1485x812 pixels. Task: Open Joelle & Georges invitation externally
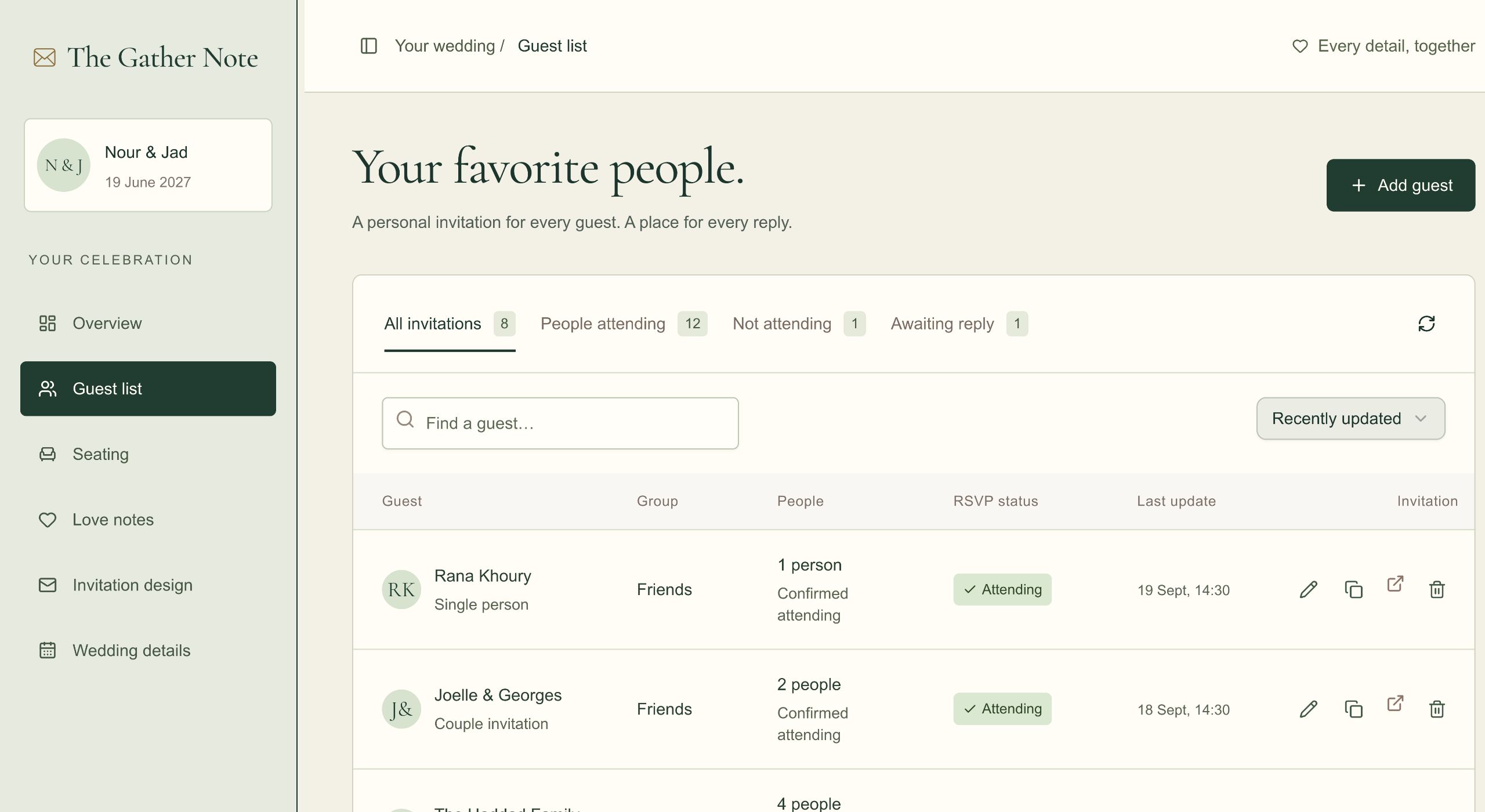(x=1395, y=704)
